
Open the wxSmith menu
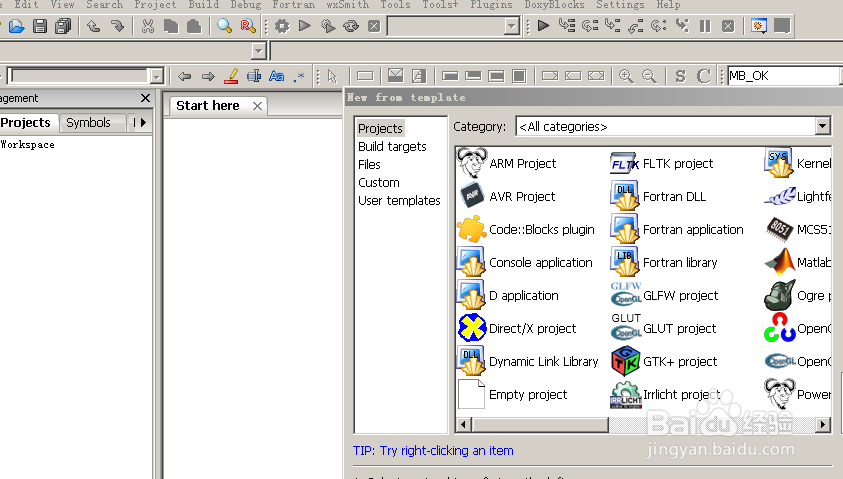click(x=347, y=5)
